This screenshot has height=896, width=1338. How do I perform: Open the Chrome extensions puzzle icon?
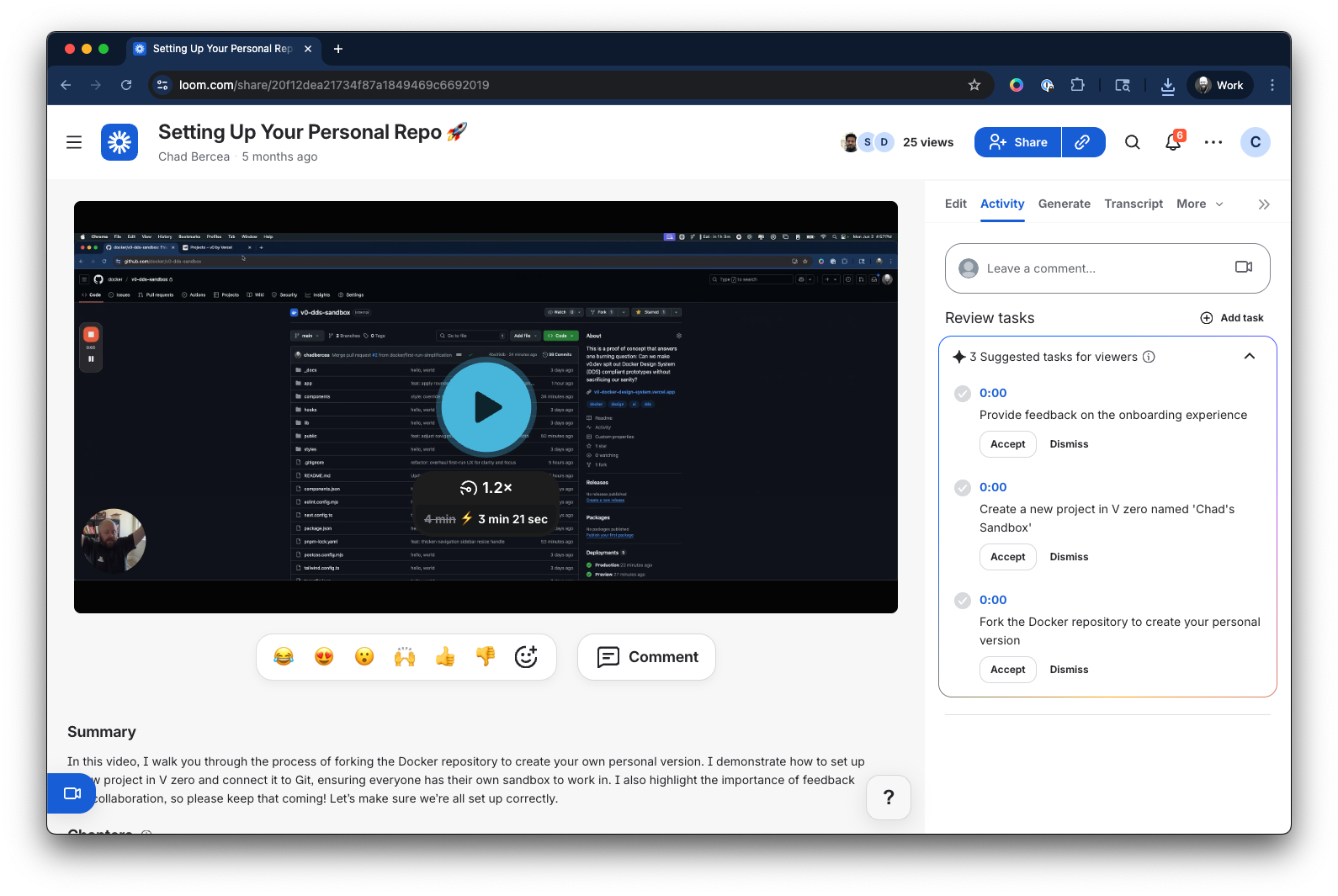coord(1078,85)
